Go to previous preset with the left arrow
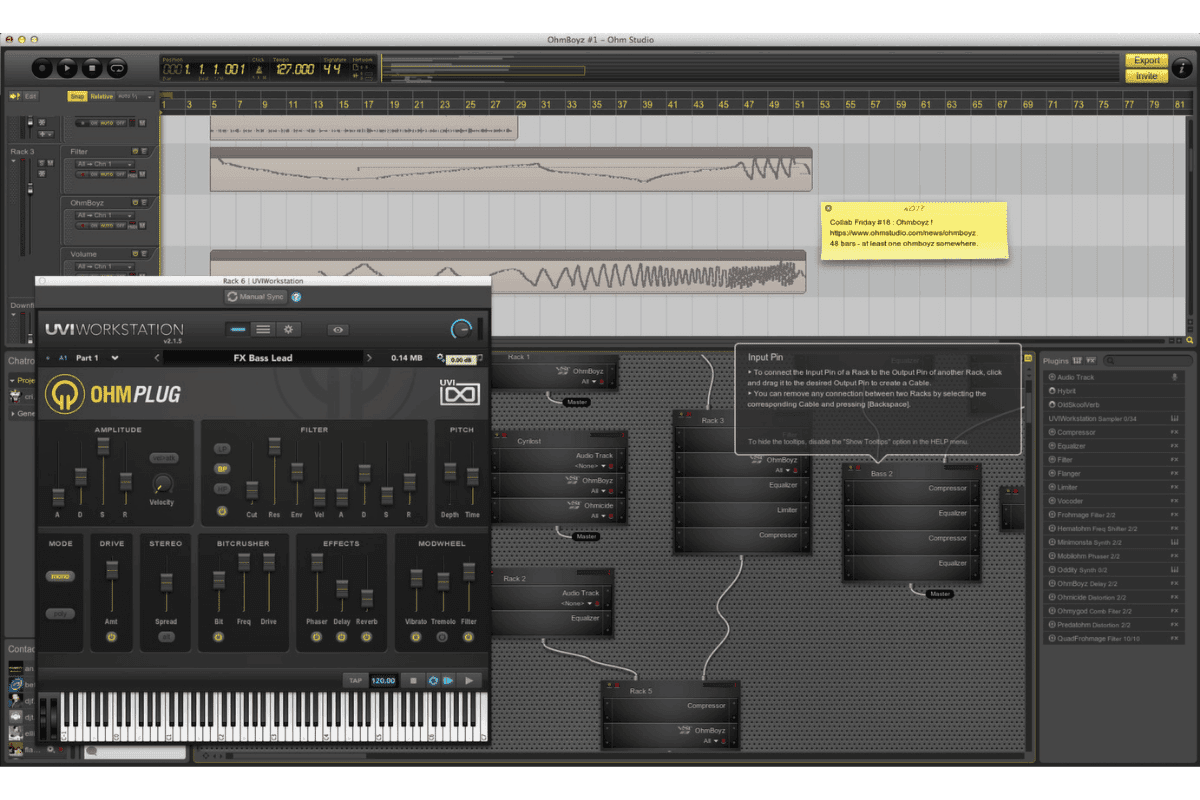The image size is (1200, 800). (156, 357)
